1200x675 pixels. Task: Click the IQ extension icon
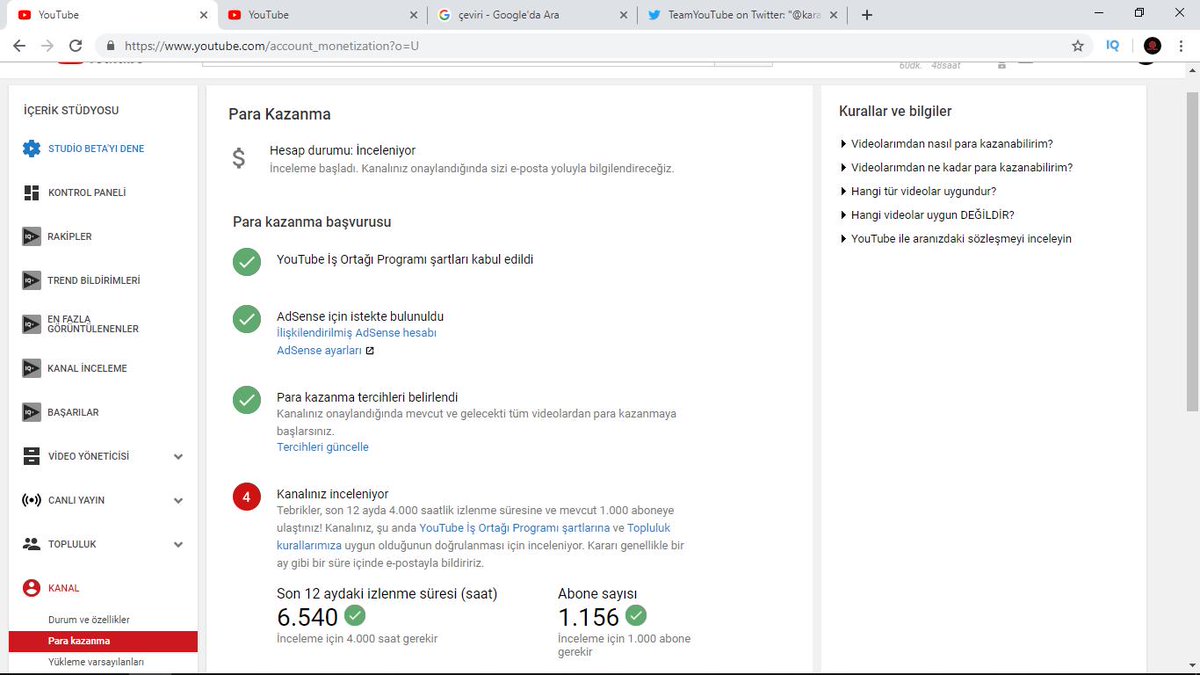pos(1113,46)
